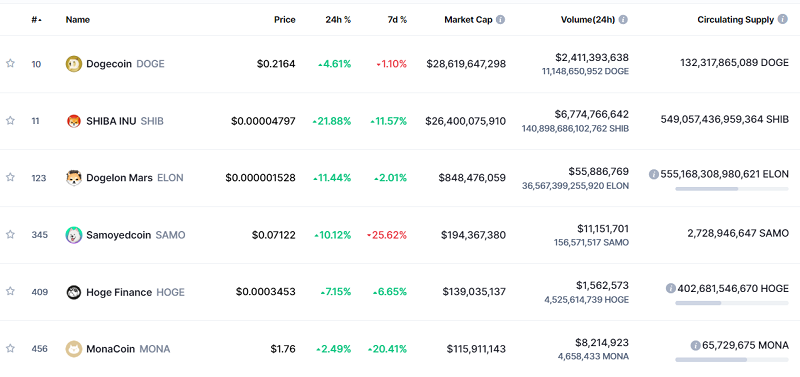Click Hoge Finance price $0.0003453
Image resolution: width=800 pixels, height=377 pixels.
[265, 292]
